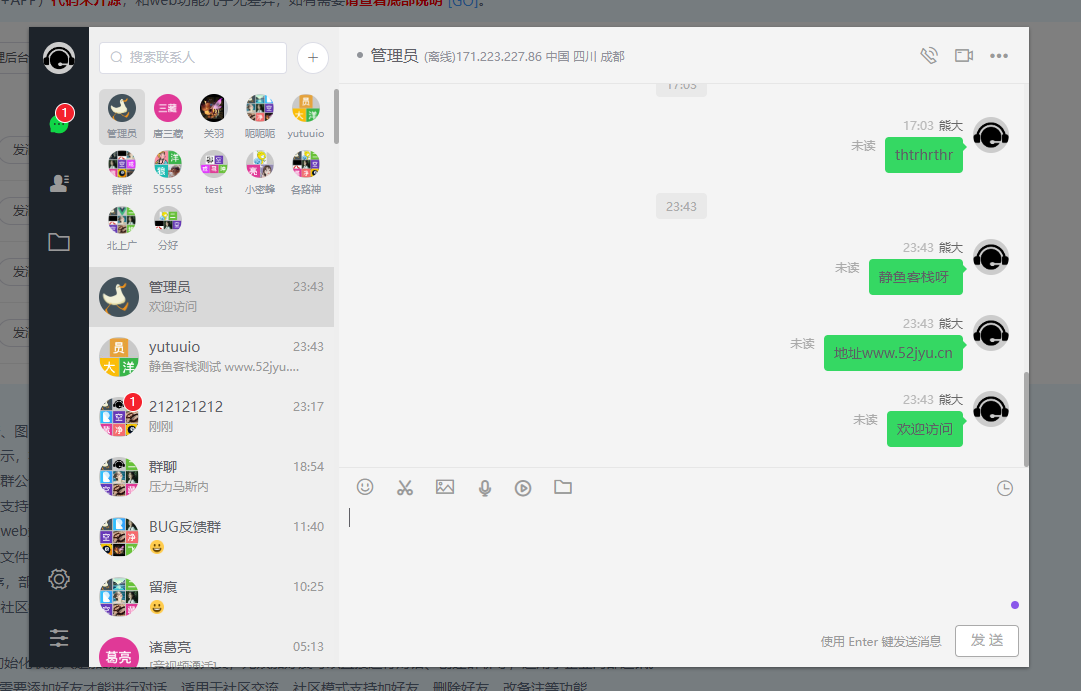Image resolution: width=1081 pixels, height=691 pixels.
Task: Select the 群聊 chat in list
Action: [x=211, y=477]
